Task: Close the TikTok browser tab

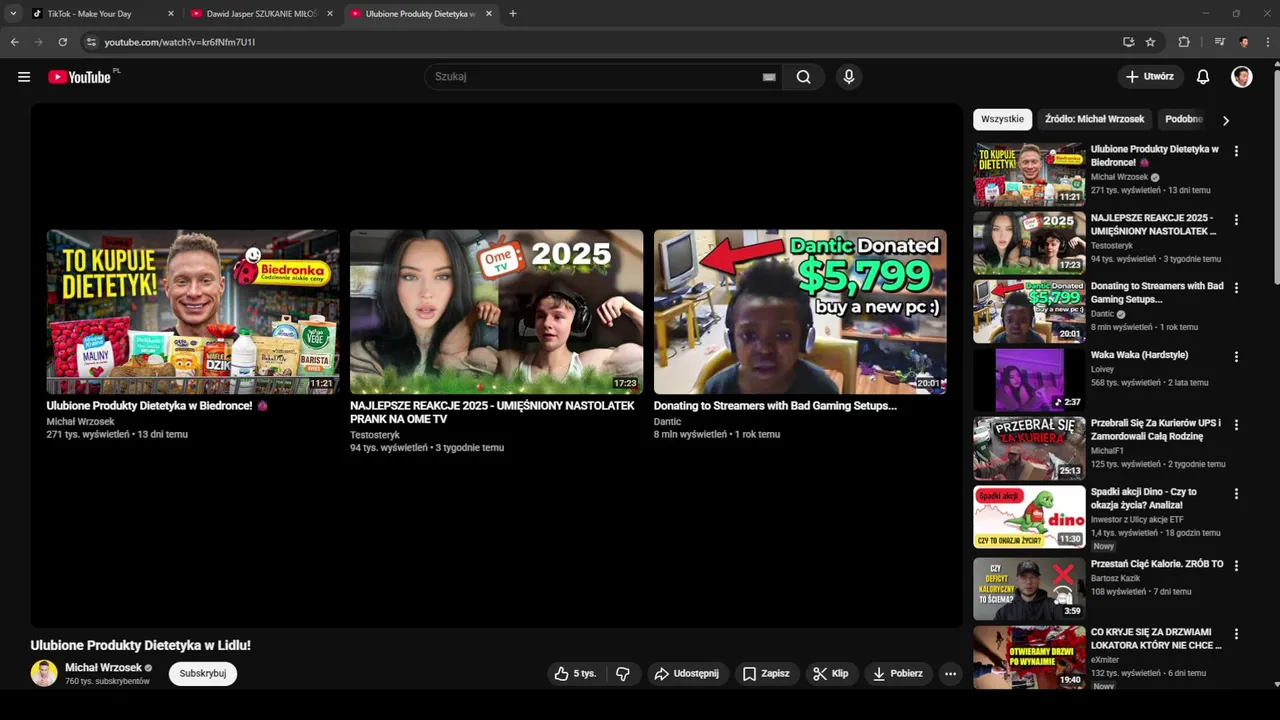Action: (171, 14)
